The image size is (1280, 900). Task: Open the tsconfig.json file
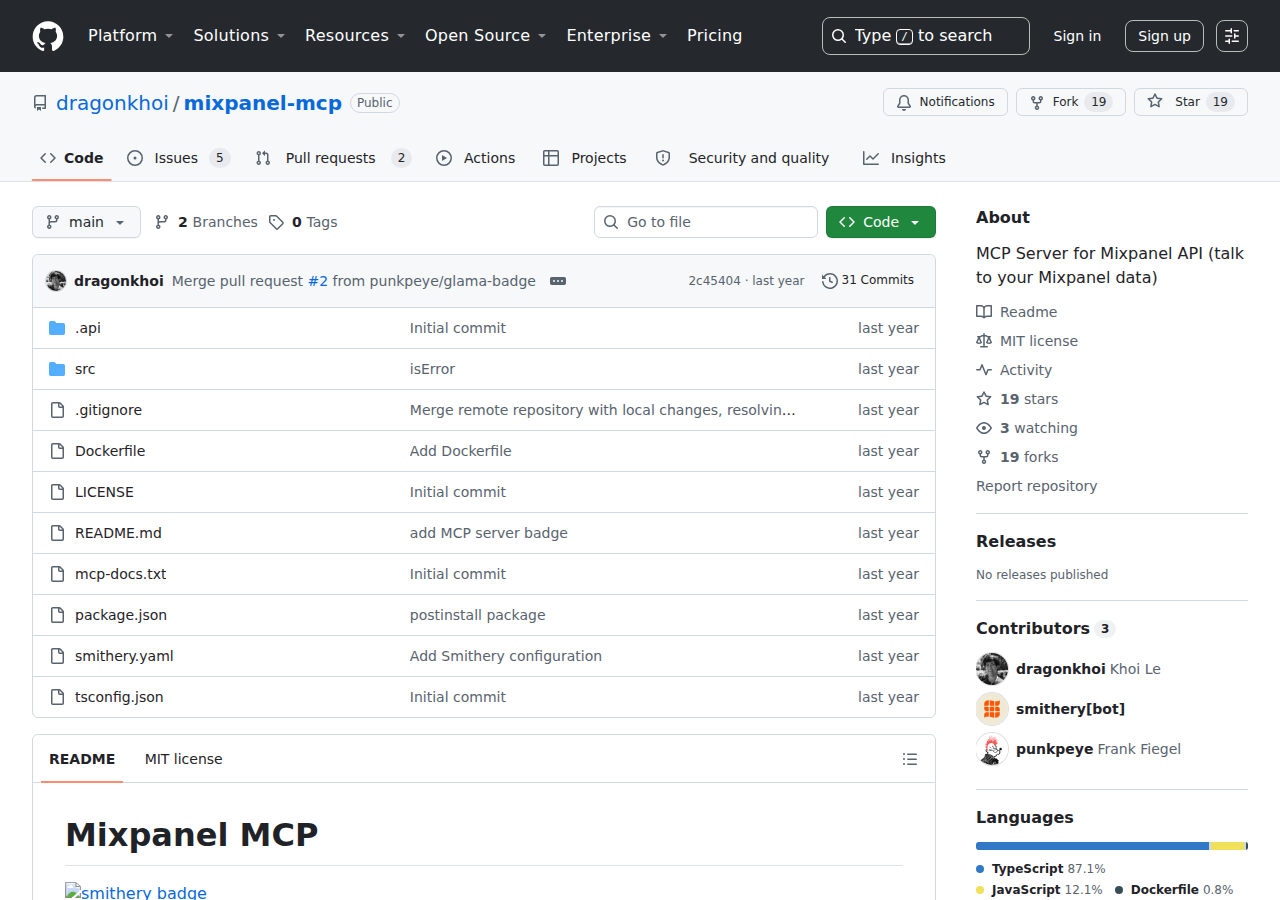point(119,697)
